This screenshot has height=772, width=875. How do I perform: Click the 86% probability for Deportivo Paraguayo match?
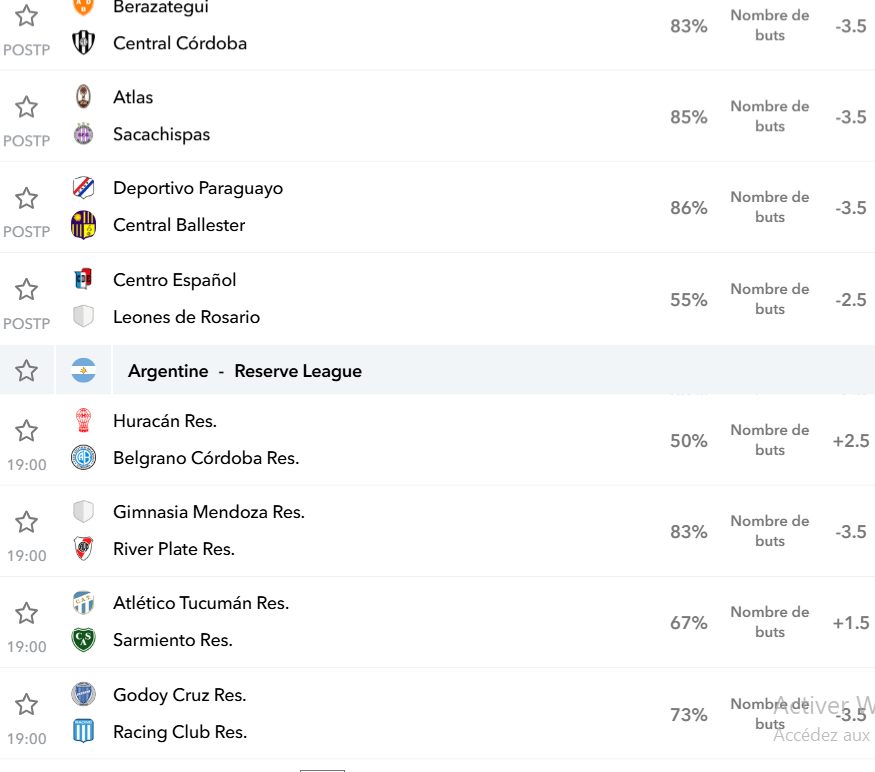(689, 208)
